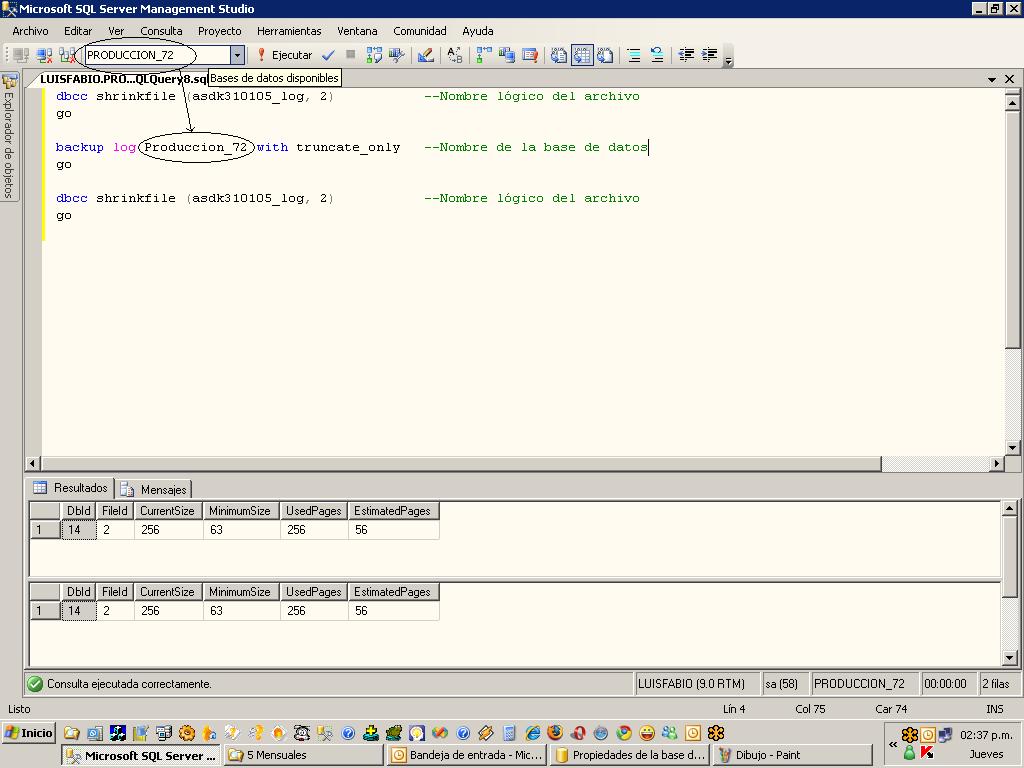This screenshot has width=1024, height=768.
Task: Click the green success icon in status bar
Action: 34,684
